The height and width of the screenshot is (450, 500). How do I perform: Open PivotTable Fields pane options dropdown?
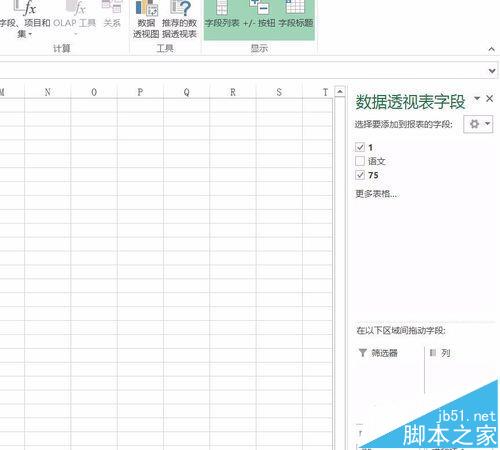477,98
